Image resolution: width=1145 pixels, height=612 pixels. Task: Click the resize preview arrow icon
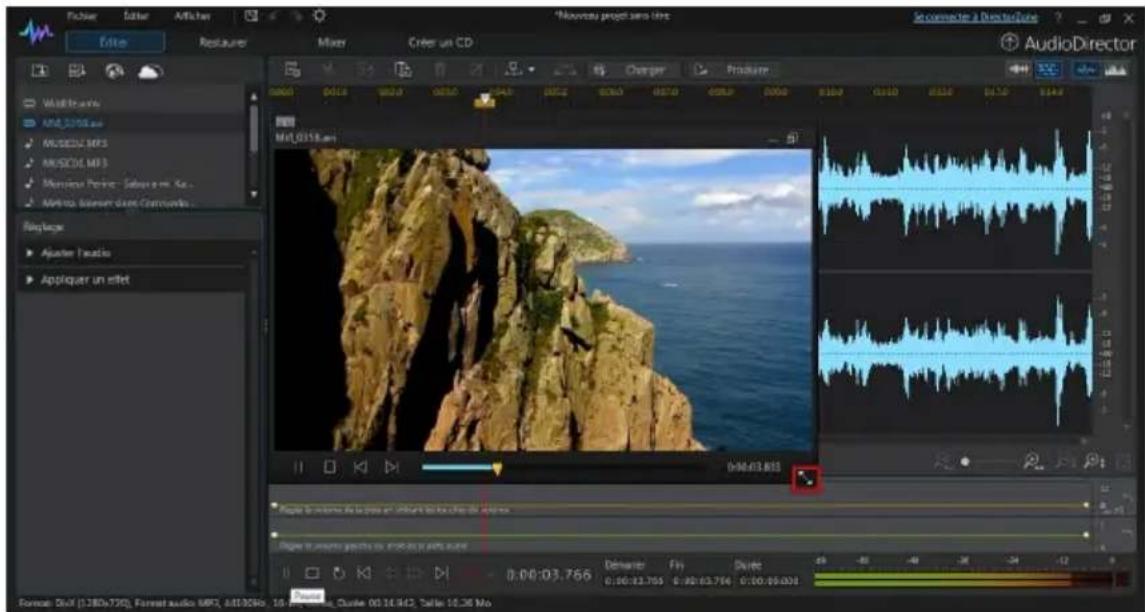(x=806, y=479)
